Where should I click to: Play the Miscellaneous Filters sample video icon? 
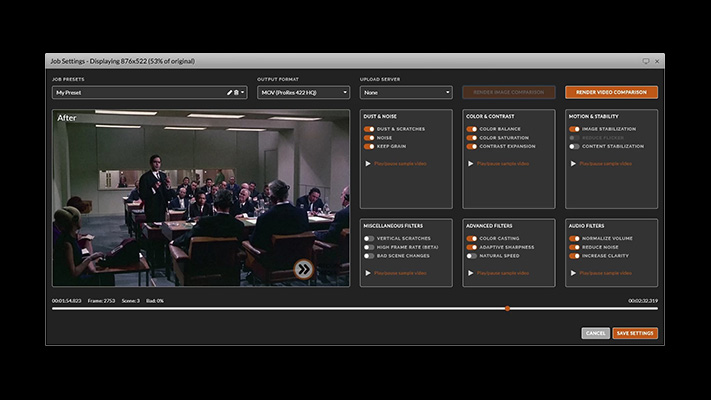(x=368, y=273)
